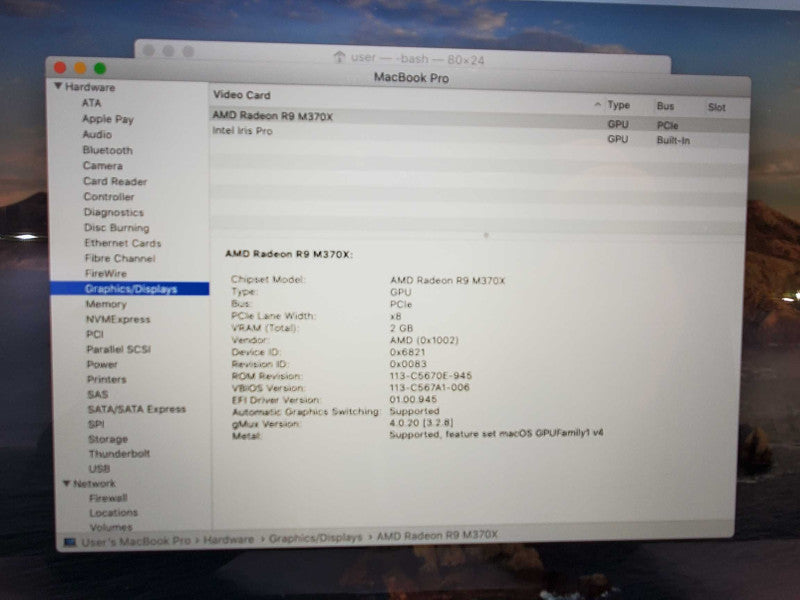
Task: Click the Metal support feature set text
Action: coord(496,434)
